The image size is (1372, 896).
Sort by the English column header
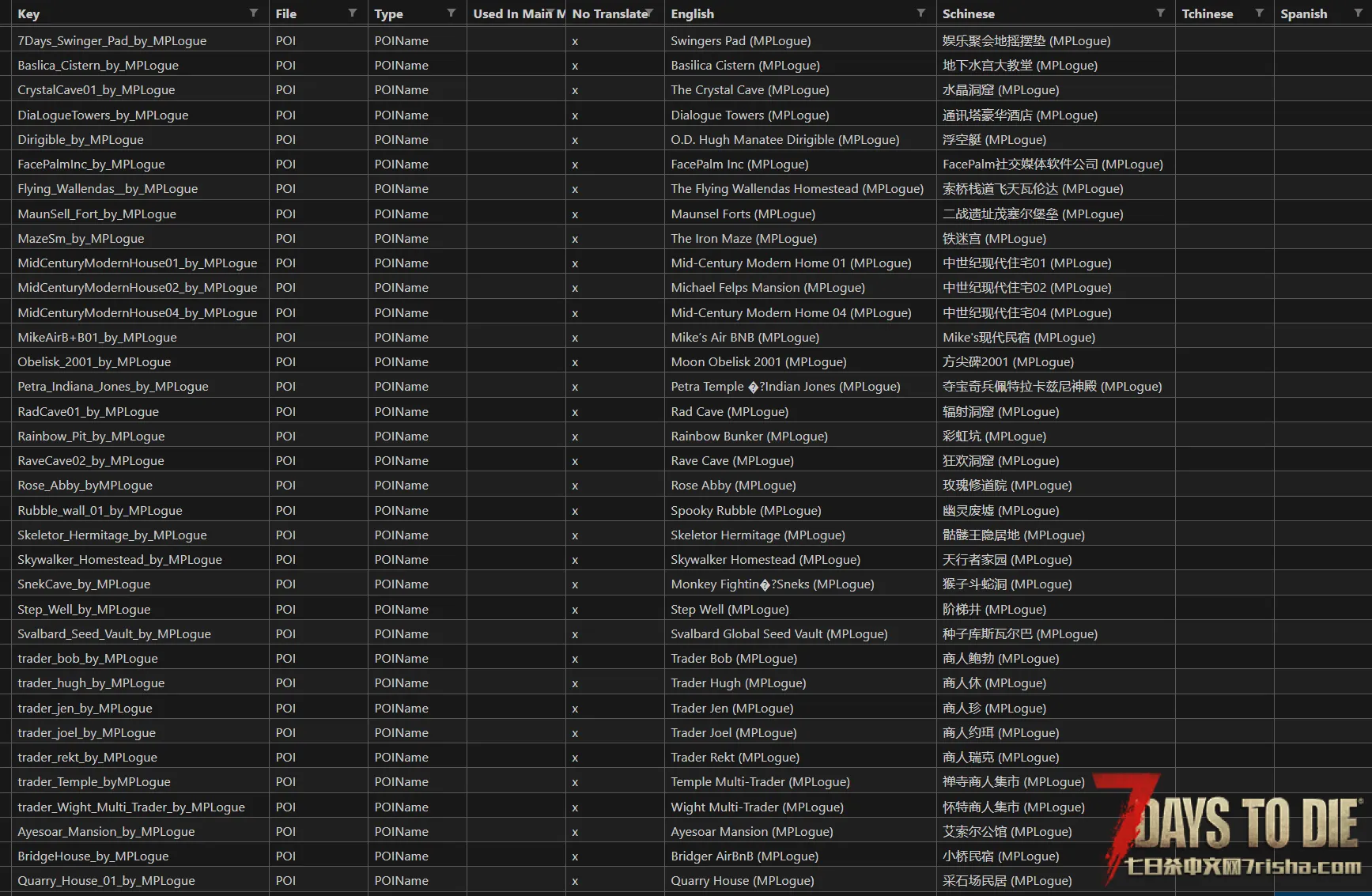coord(692,13)
